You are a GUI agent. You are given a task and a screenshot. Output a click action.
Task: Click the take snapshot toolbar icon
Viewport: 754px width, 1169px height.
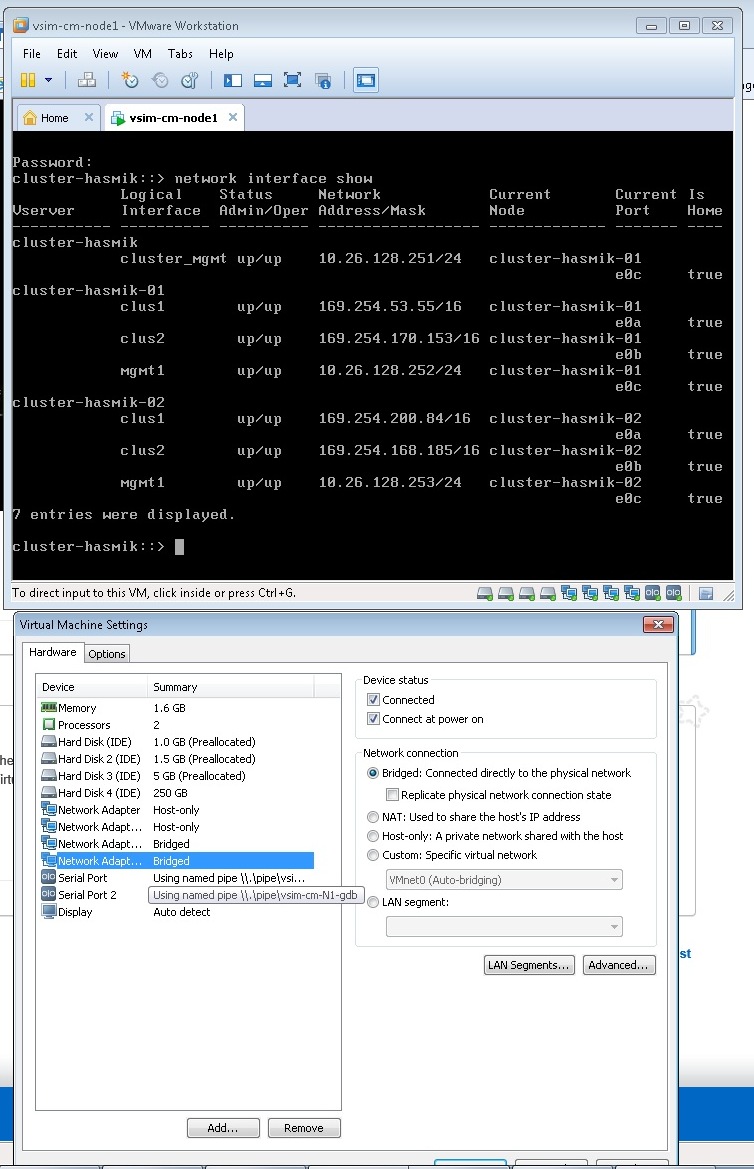tap(130, 80)
